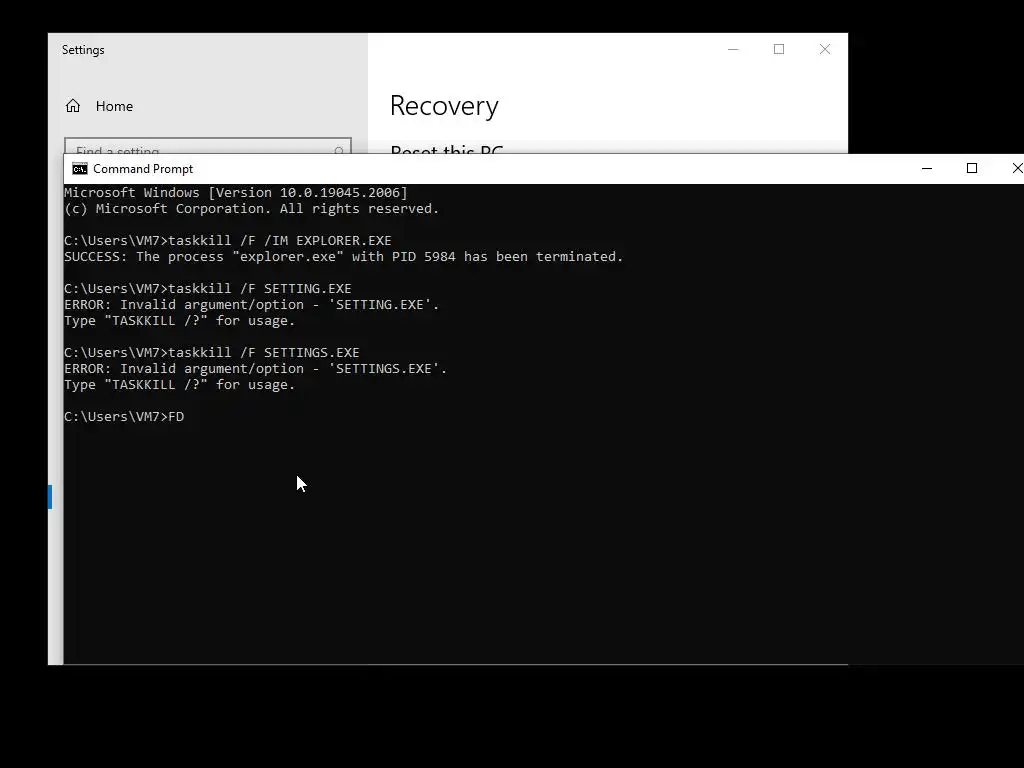Click the Command Prompt title bar icon

pyautogui.click(x=80, y=169)
